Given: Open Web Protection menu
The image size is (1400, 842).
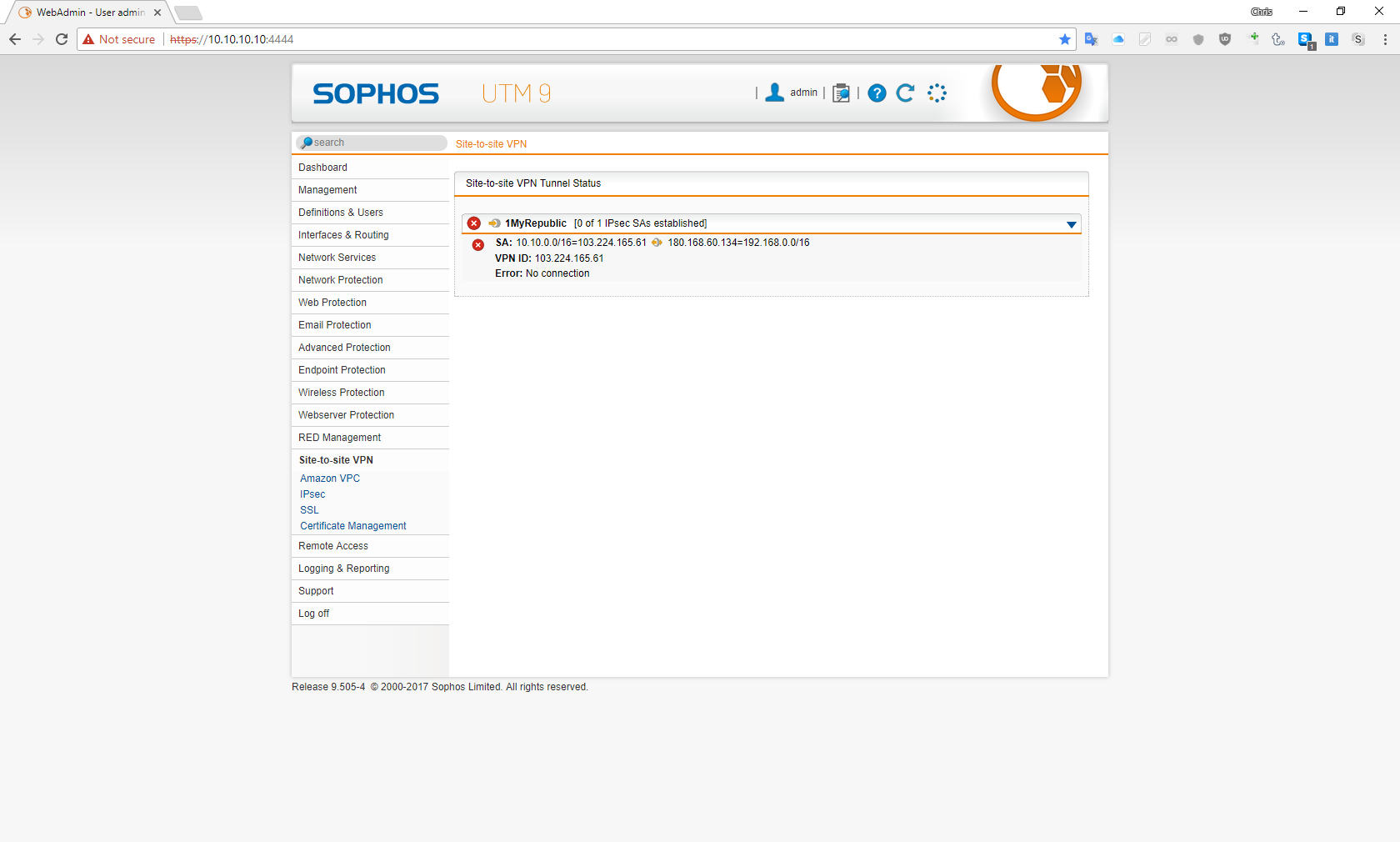Looking at the screenshot, I should point(370,303).
